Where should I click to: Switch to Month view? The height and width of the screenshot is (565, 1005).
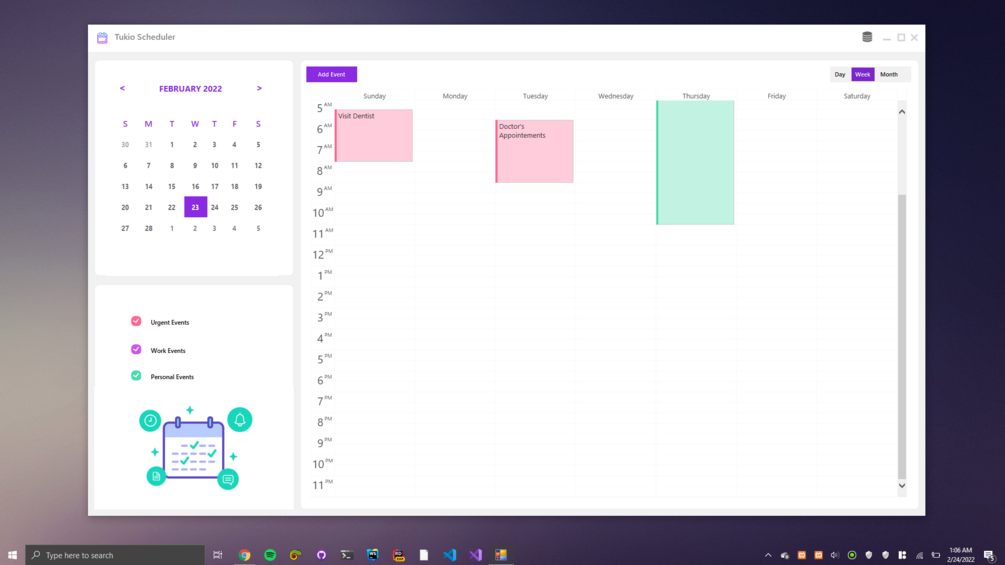(889, 74)
